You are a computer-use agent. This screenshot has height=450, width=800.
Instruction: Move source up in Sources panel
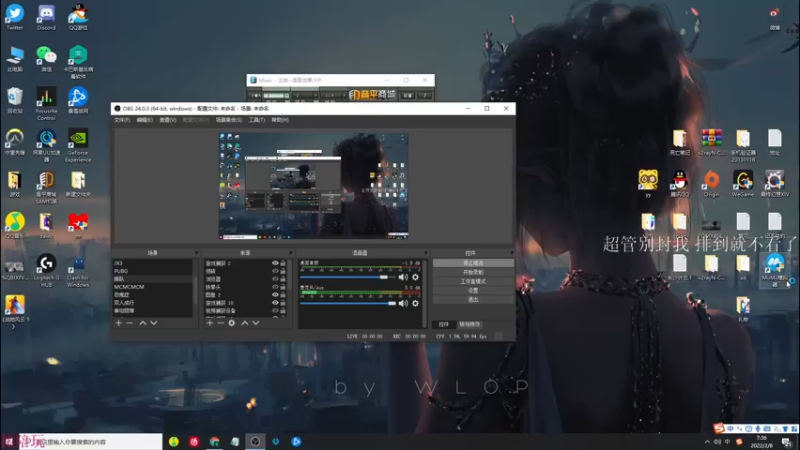[x=245, y=323]
